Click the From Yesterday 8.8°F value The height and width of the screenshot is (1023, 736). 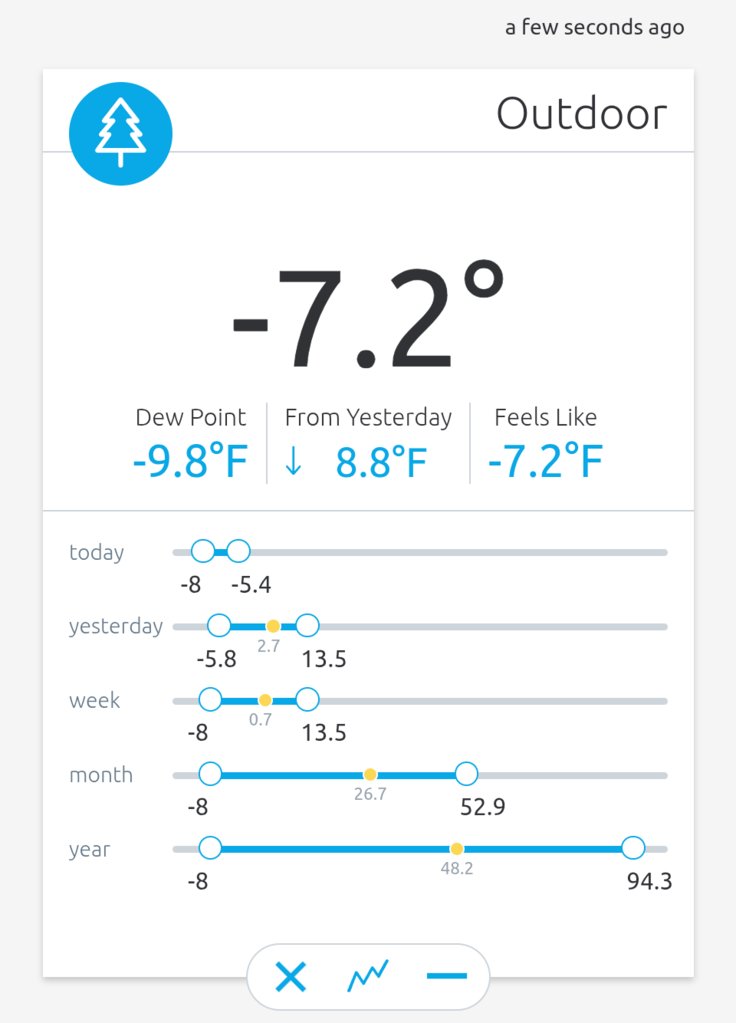381,462
